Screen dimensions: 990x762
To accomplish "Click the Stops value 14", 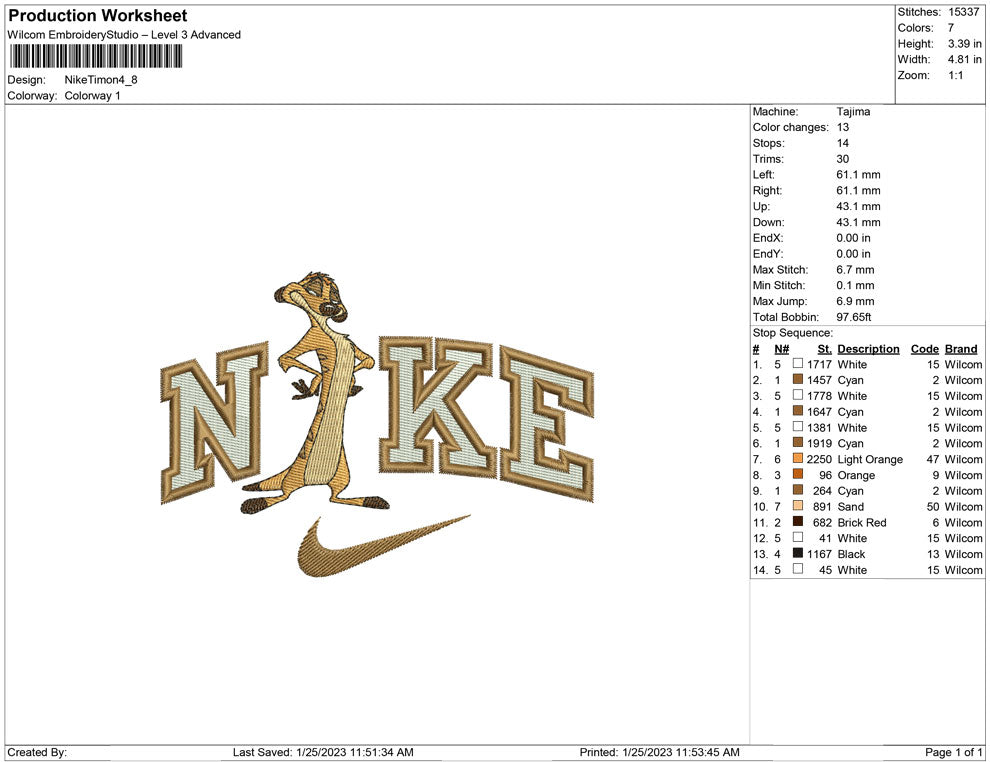I will pos(843,143).
